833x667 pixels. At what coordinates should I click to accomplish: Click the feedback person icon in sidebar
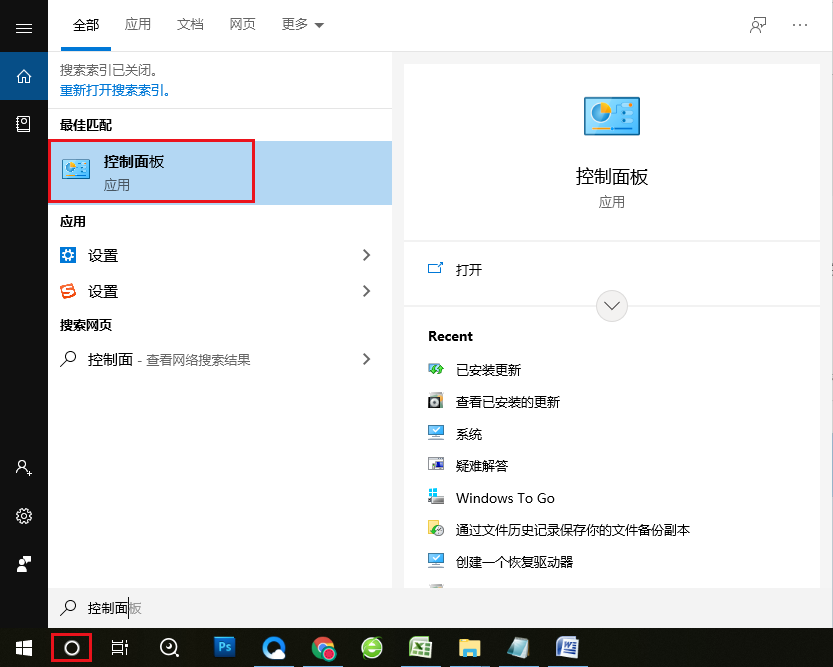click(x=23, y=564)
